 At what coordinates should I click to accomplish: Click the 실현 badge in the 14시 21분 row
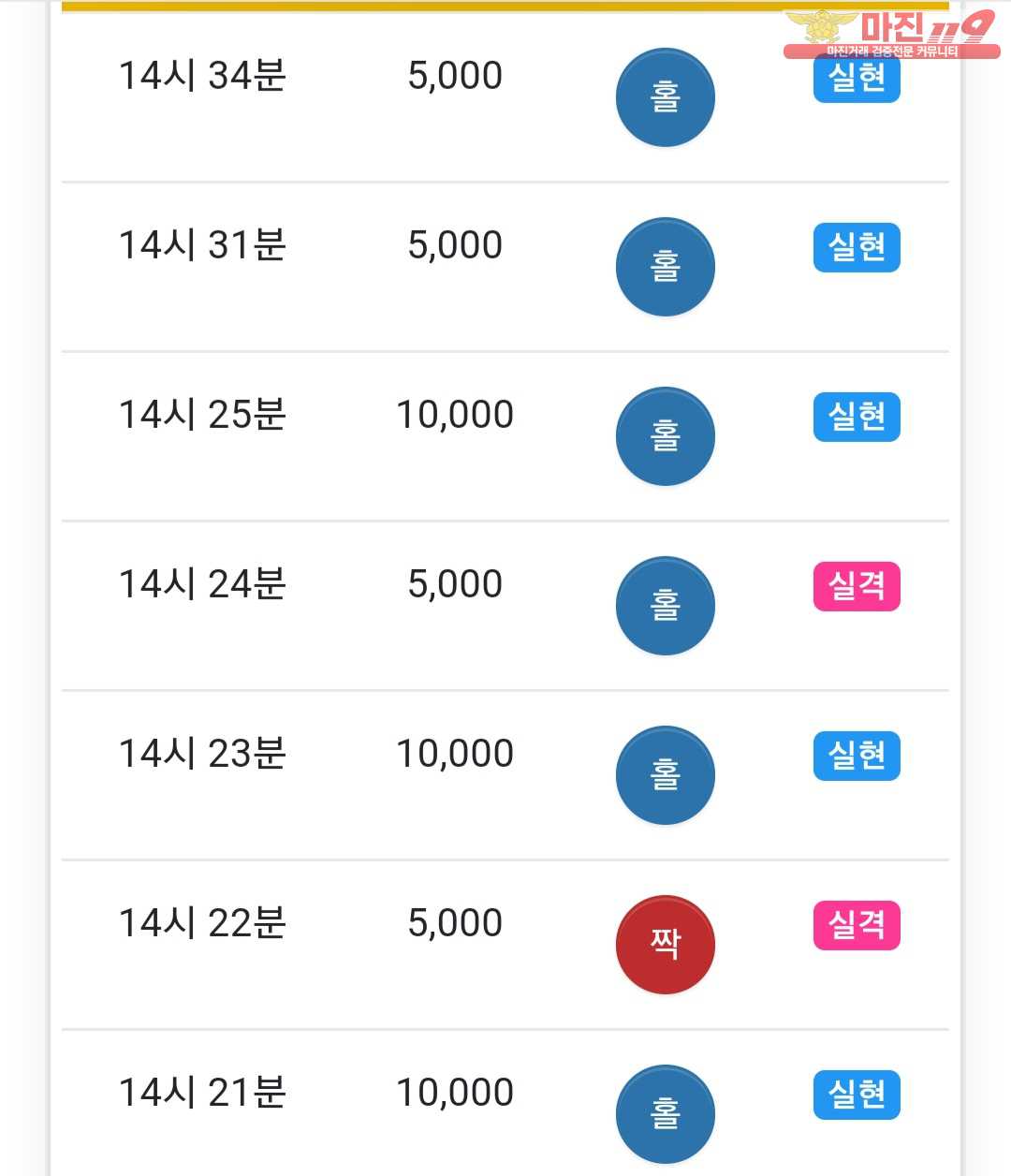(857, 1095)
